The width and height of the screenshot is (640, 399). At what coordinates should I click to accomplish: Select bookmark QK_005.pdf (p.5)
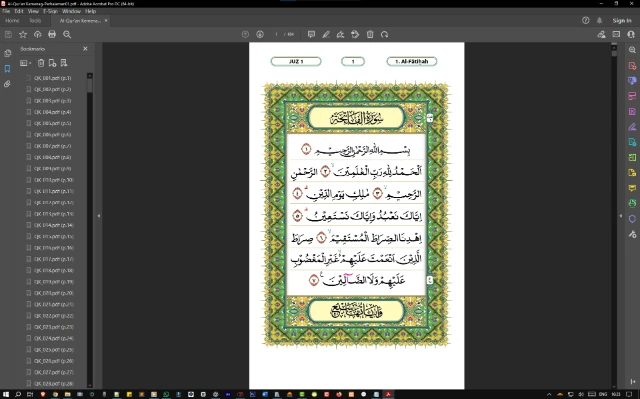point(52,123)
